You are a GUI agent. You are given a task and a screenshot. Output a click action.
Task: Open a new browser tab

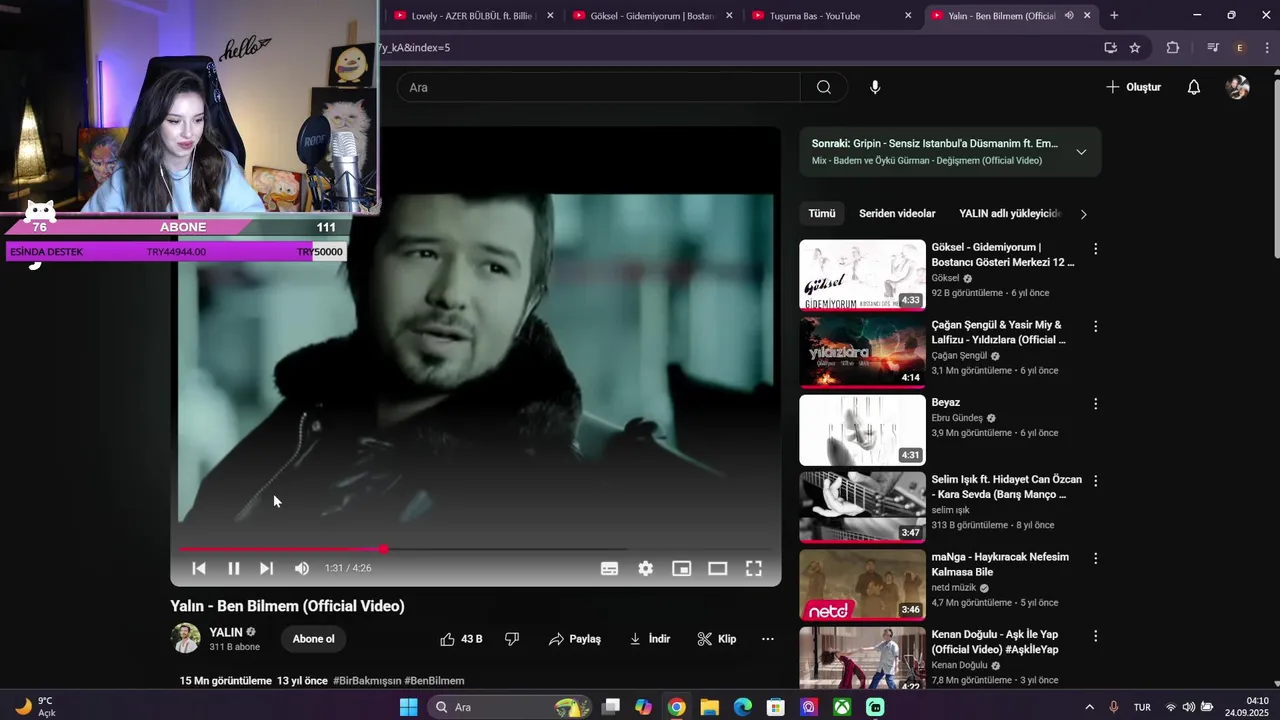pyautogui.click(x=1114, y=16)
